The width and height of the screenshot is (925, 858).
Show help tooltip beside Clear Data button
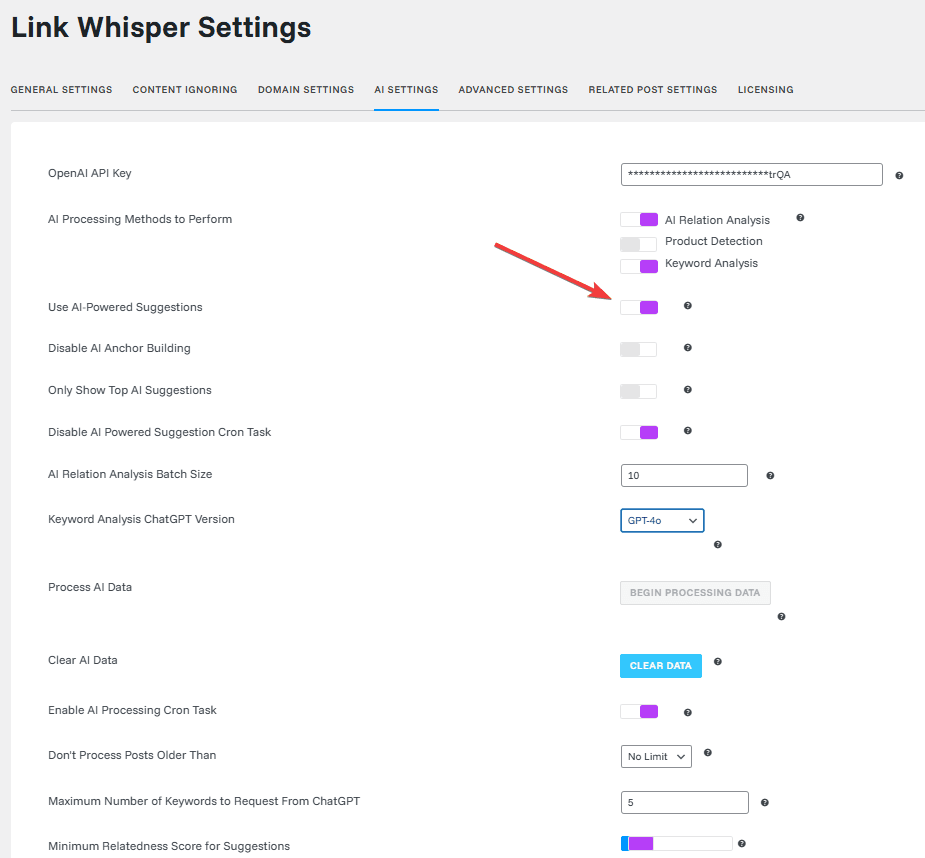[x=717, y=661]
